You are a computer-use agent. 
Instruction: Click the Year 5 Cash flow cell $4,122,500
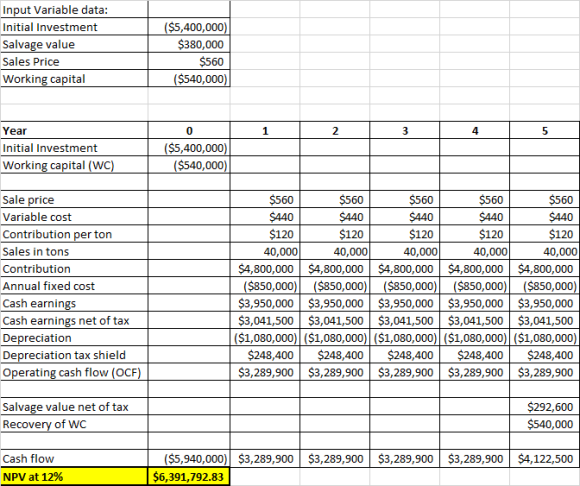click(544, 459)
